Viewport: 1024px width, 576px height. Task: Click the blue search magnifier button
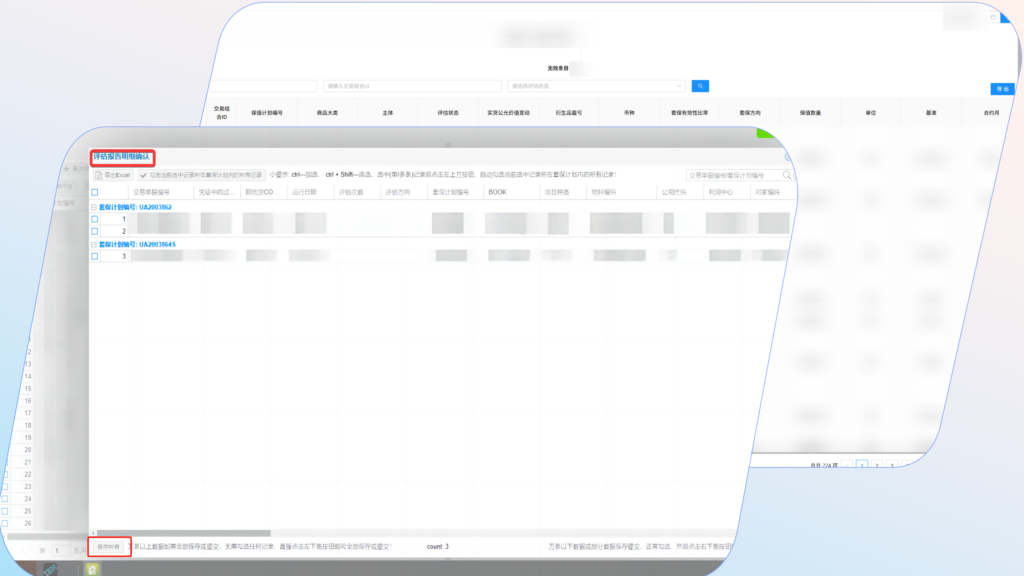(x=700, y=86)
